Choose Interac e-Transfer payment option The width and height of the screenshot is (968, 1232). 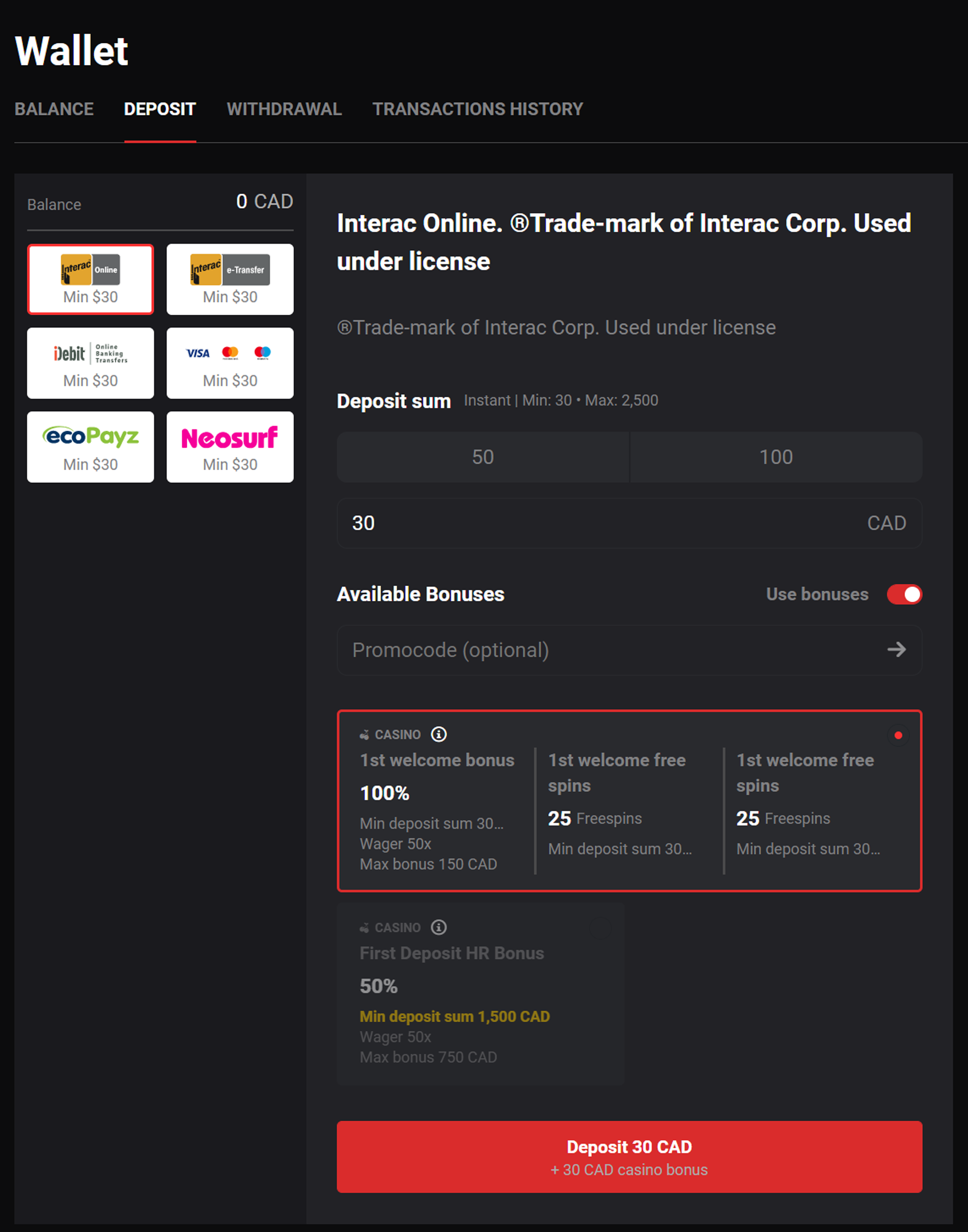[230, 279]
